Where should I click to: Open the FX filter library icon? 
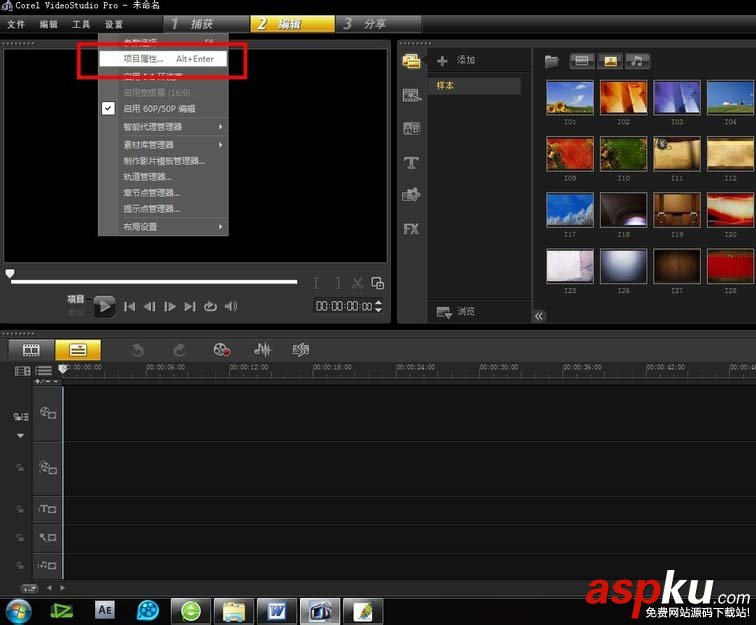tap(411, 229)
